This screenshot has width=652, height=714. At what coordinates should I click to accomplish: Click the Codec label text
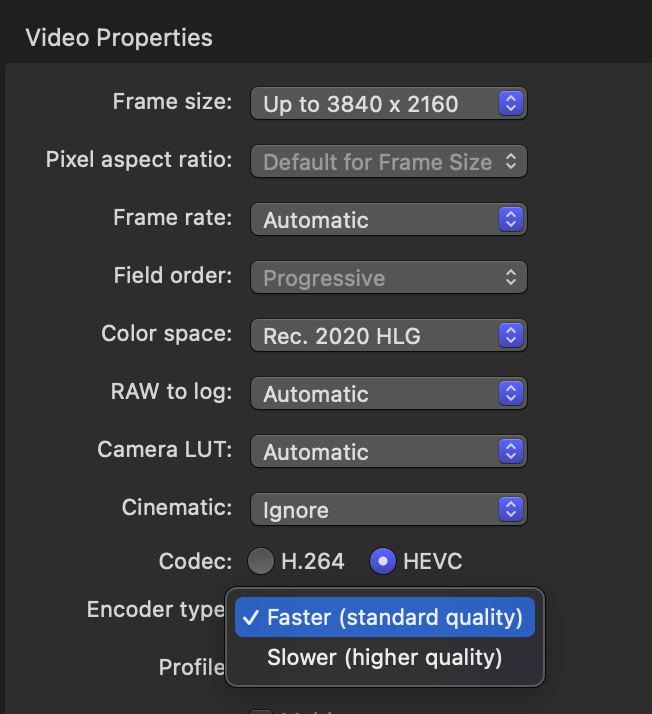pyautogui.click(x=195, y=561)
